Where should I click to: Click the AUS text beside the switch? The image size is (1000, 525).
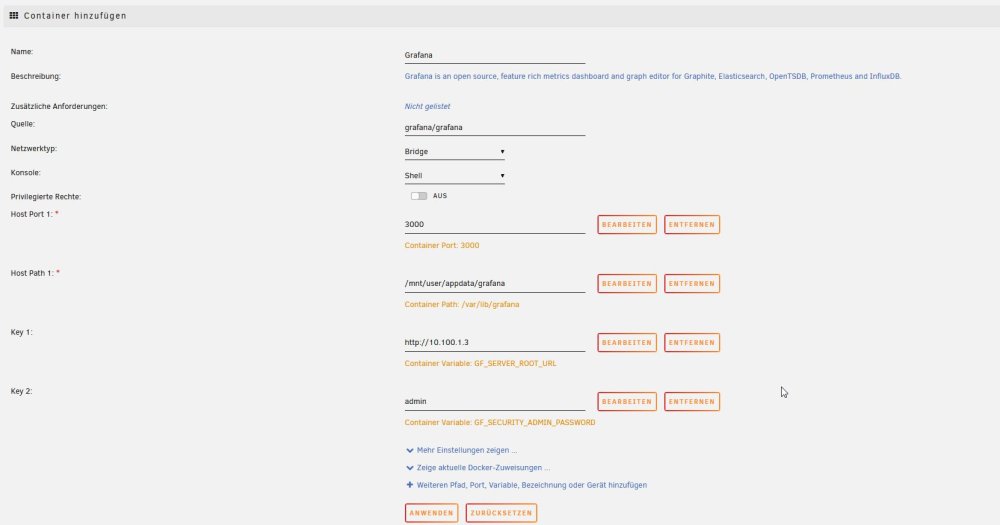click(440, 196)
